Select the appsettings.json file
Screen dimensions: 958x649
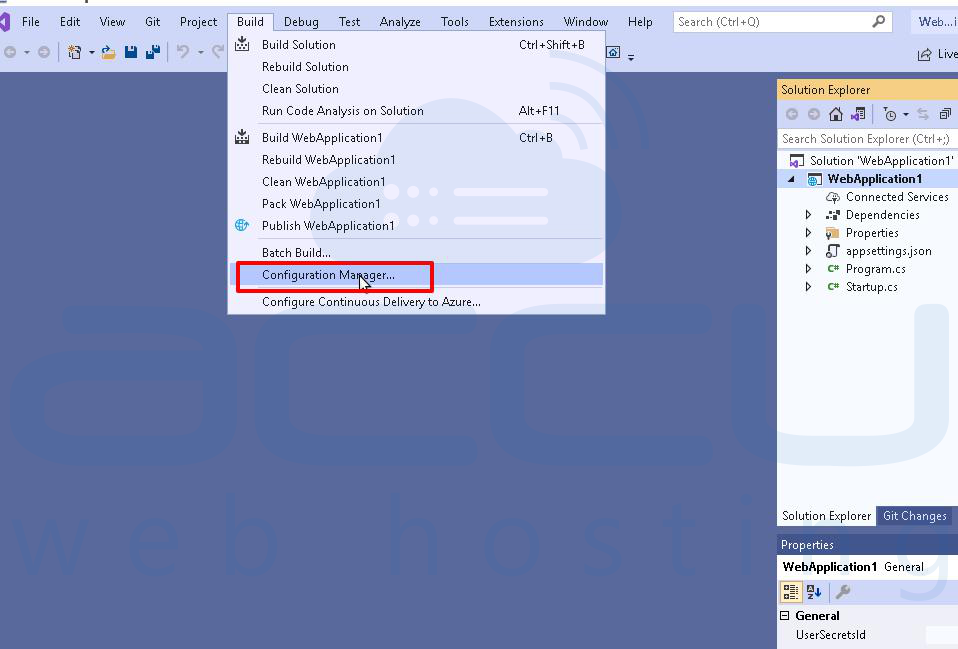[888, 251]
